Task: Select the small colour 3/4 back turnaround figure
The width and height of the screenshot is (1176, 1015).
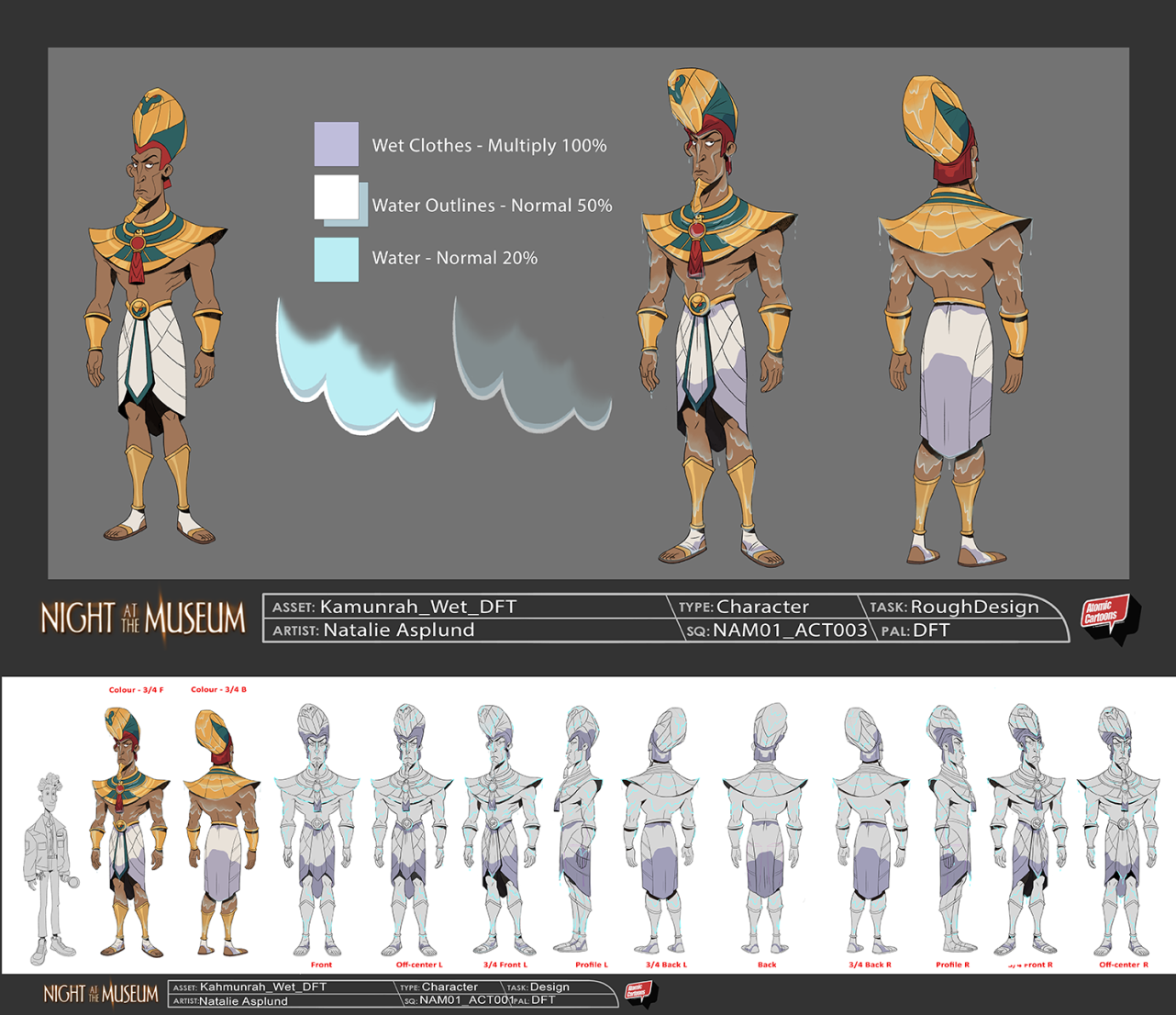Action: pyautogui.click(x=220, y=831)
